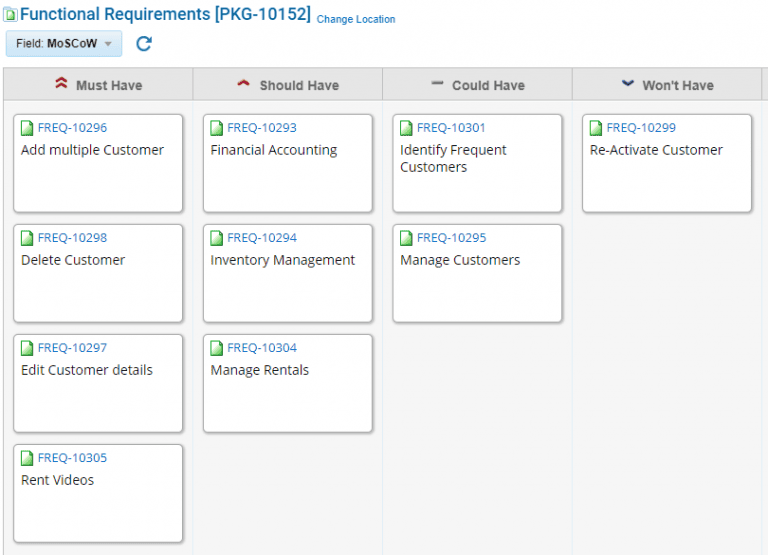Select the Manage Rentals card
The image size is (768, 555).
(288, 384)
